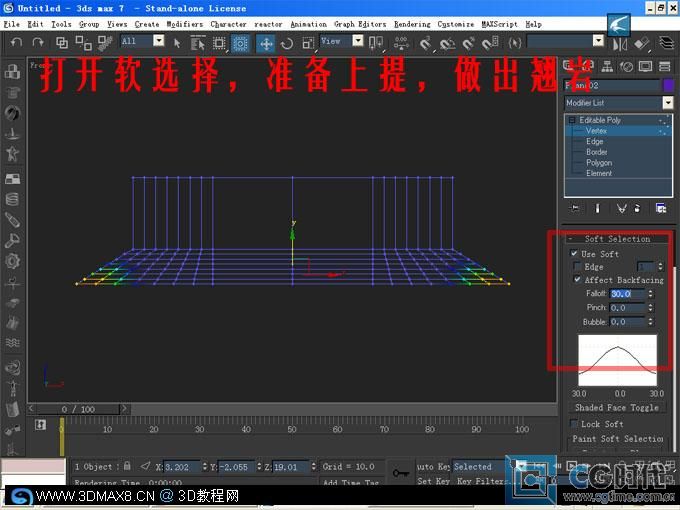The image size is (680, 510).
Task: Enable the Lock Soft checkbox
Action: click(x=574, y=423)
